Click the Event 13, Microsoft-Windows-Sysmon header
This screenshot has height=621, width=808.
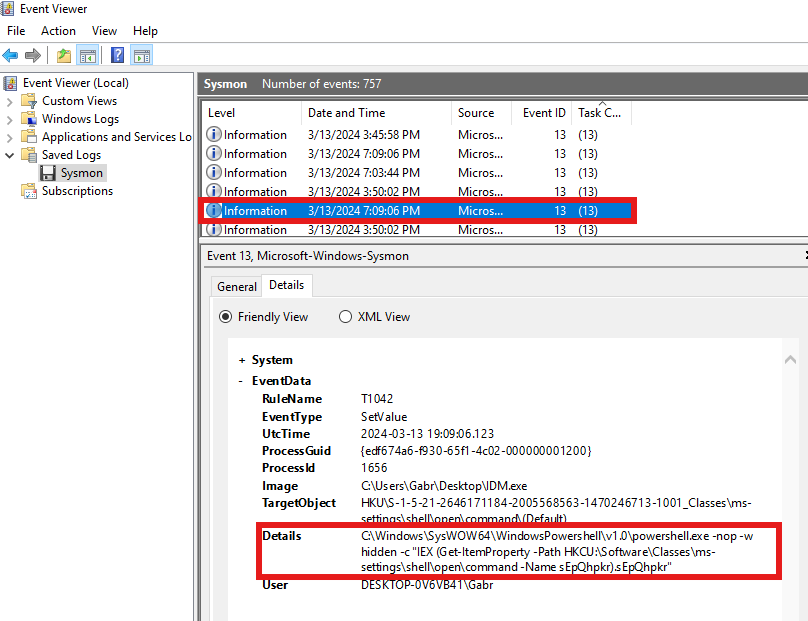308,256
